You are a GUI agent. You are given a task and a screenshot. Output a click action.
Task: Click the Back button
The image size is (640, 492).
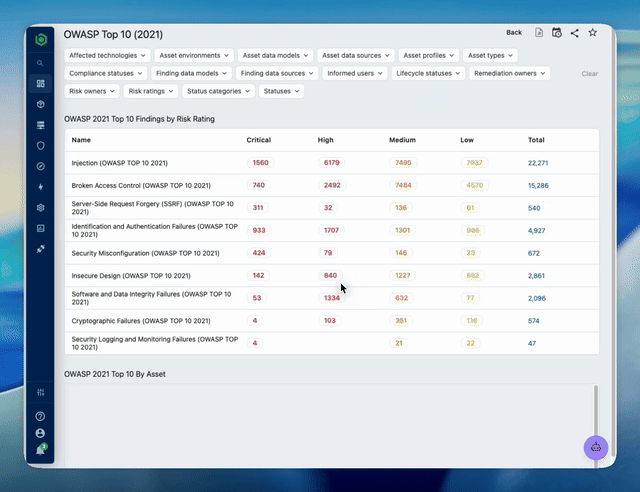coord(514,33)
